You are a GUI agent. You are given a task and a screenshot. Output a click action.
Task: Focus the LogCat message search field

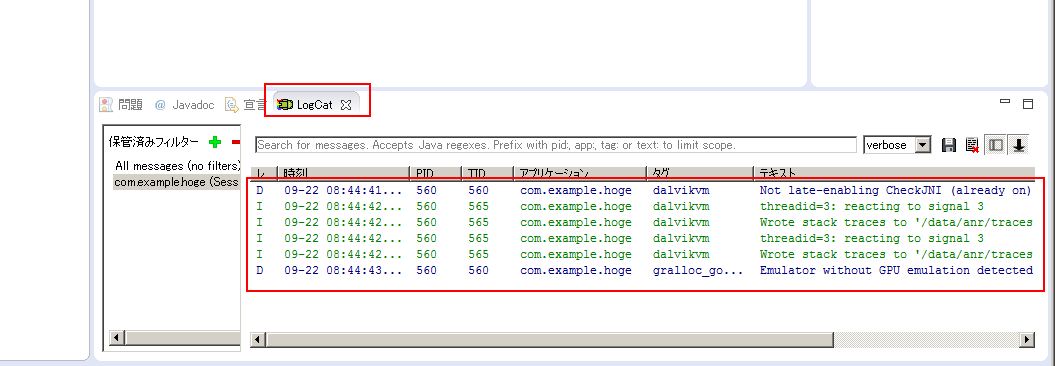click(x=556, y=145)
